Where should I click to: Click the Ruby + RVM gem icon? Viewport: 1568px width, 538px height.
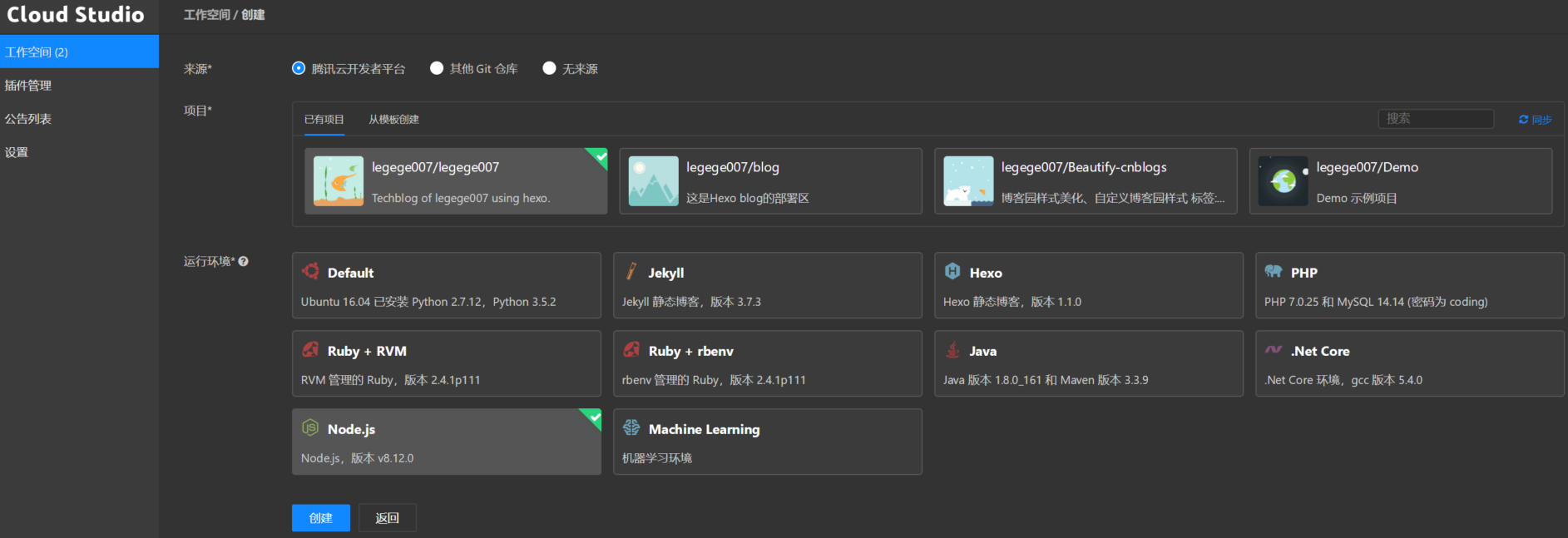(310, 349)
